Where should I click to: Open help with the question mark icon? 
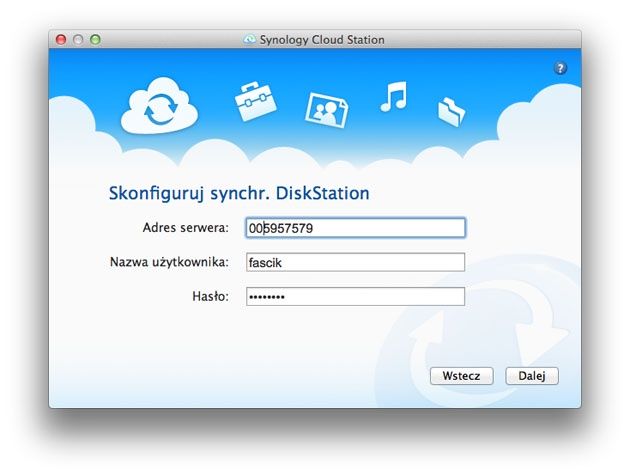(x=560, y=68)
